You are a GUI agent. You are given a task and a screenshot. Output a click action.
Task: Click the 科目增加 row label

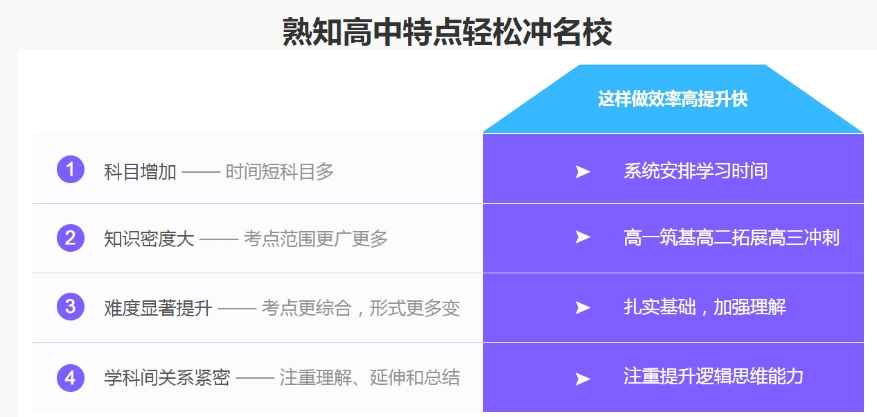pyautogui.click(x=140, y=171)
